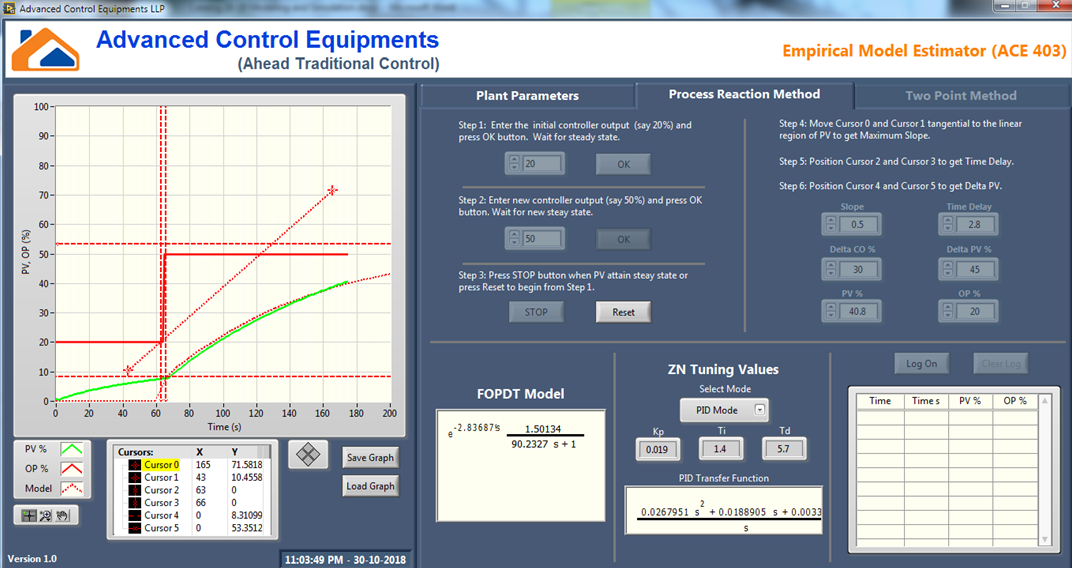The width and height of the screenshot is (1072, 568).
Task: Switch to the Process Reaction Method tab
Action: 745,94
